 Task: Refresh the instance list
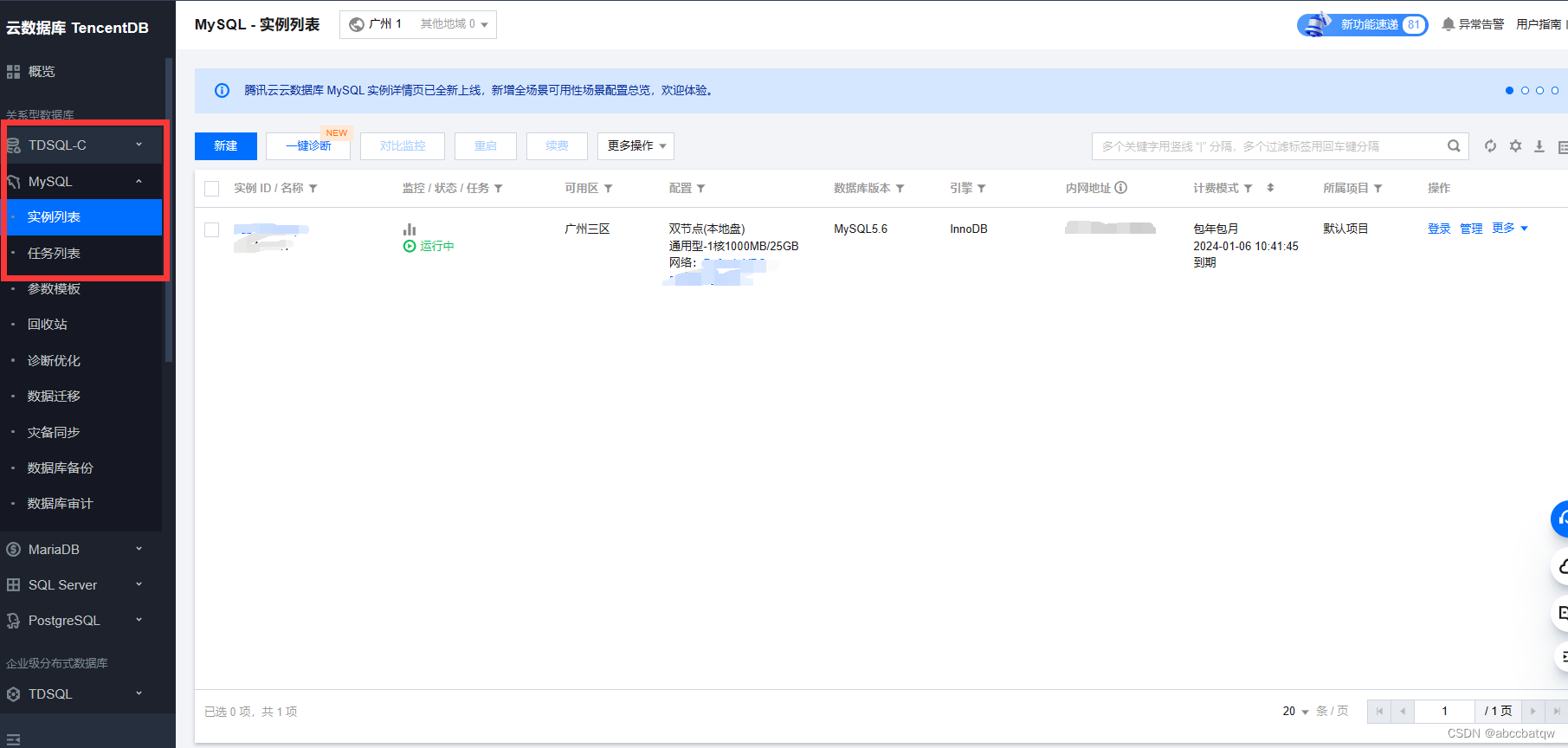pos(1490,146)
